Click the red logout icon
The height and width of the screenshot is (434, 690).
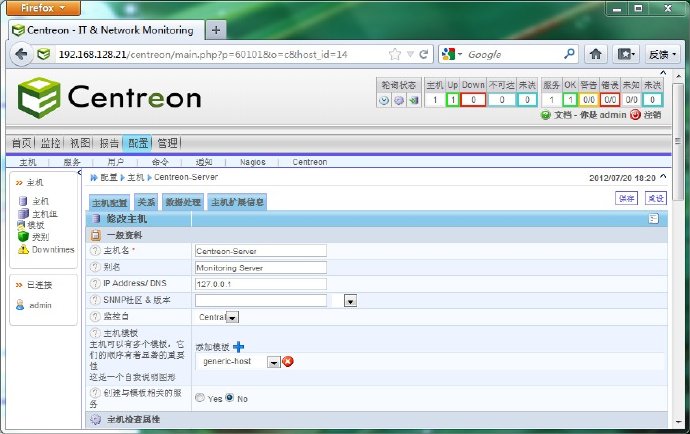(635, 115)
